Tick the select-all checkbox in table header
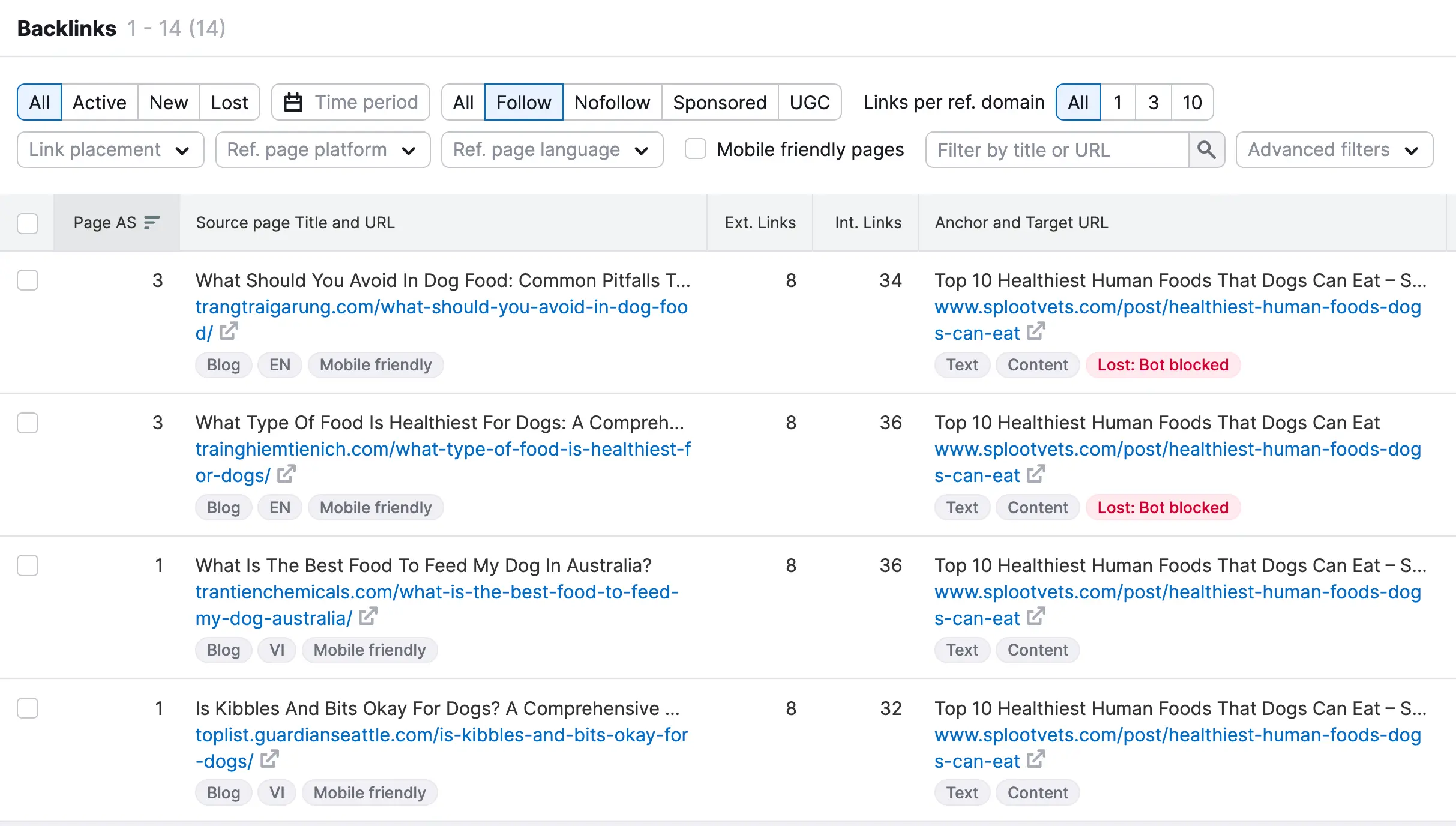This screenshot has width=1456, height=826. pos(28,223)
